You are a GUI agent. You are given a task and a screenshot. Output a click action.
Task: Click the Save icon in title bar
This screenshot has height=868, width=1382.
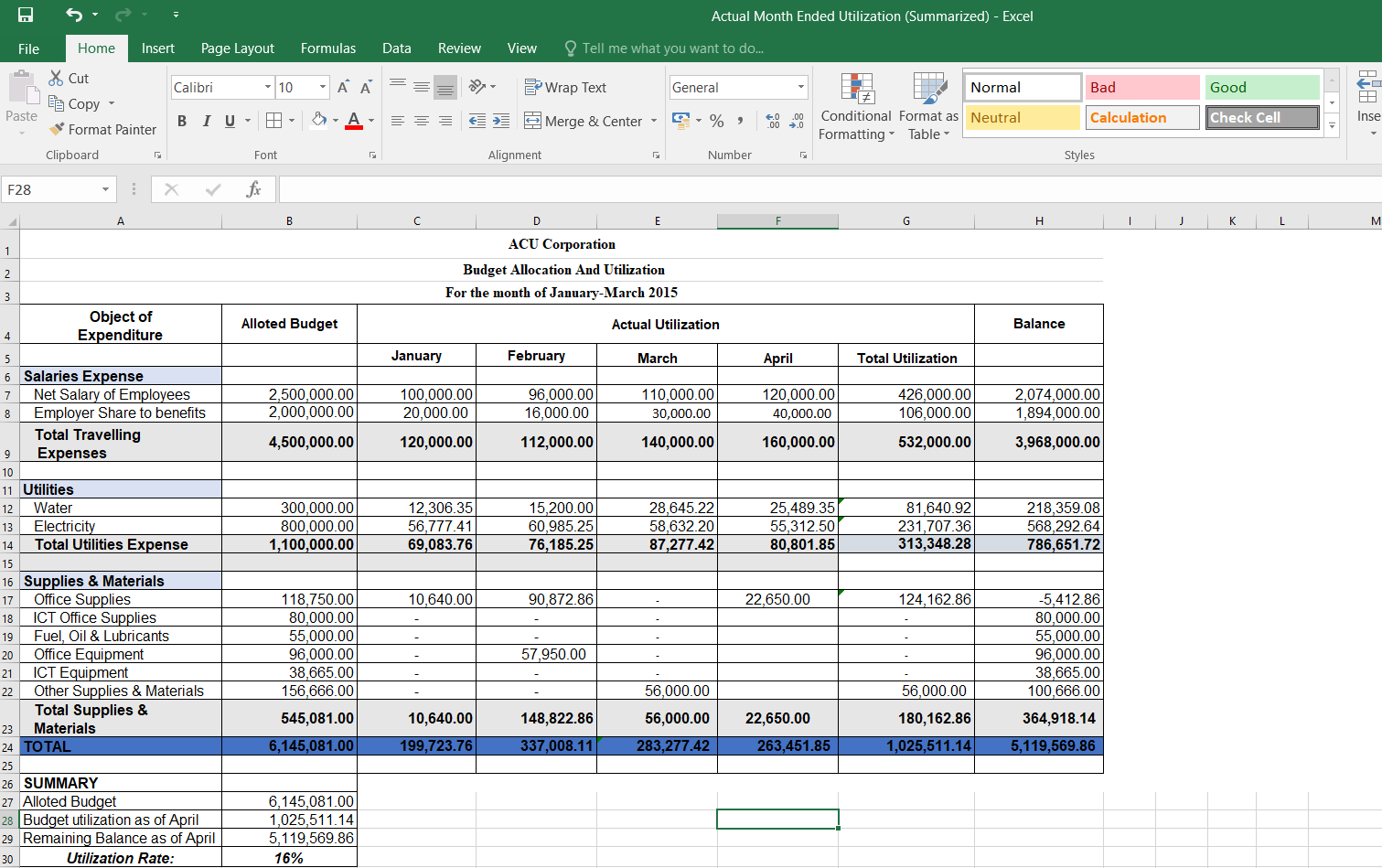click(x=26, y=15)
